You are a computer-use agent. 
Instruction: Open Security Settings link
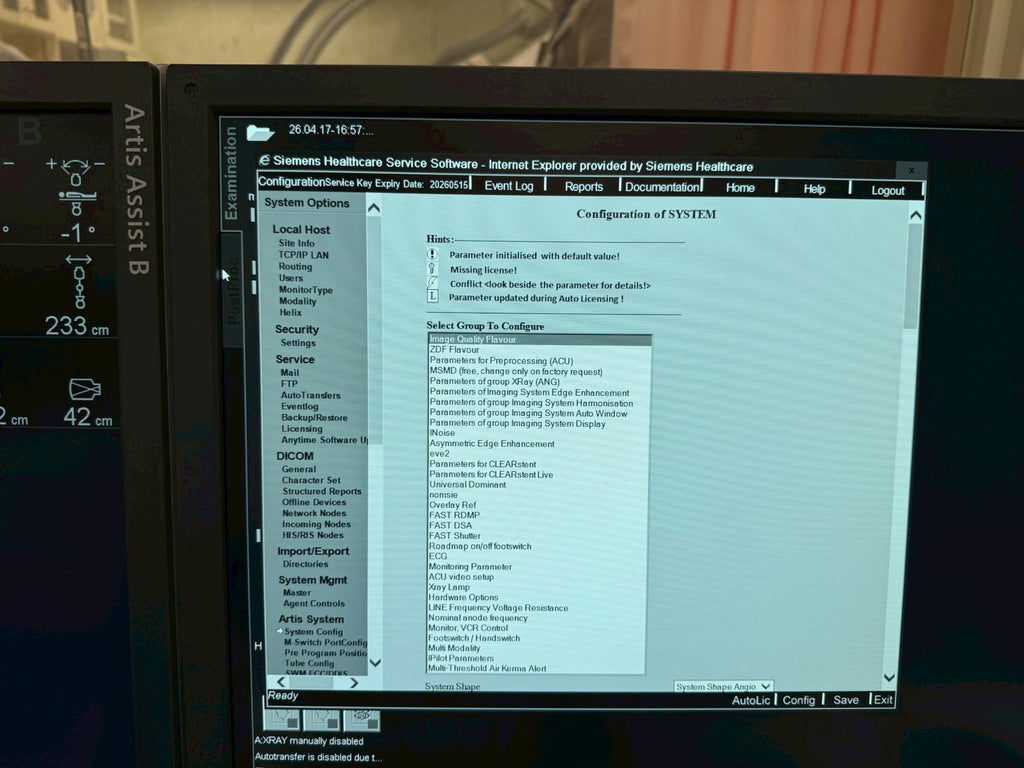point(298,343)
